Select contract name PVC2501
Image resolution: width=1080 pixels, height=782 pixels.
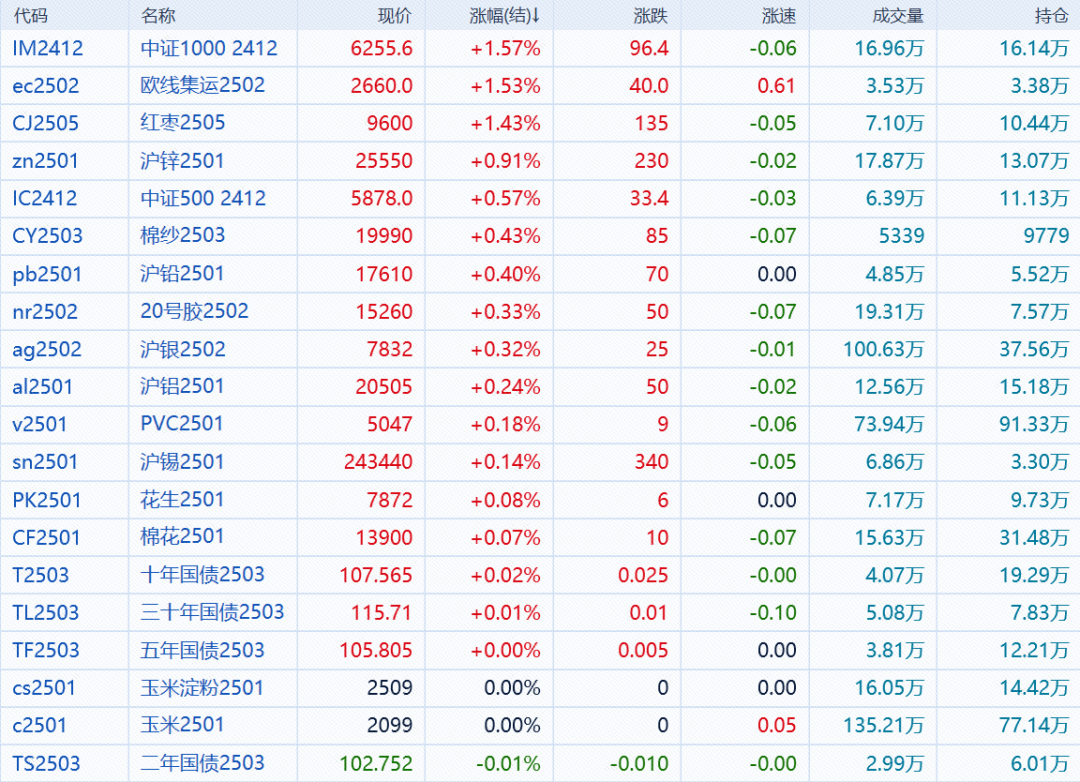click(182, 424)
